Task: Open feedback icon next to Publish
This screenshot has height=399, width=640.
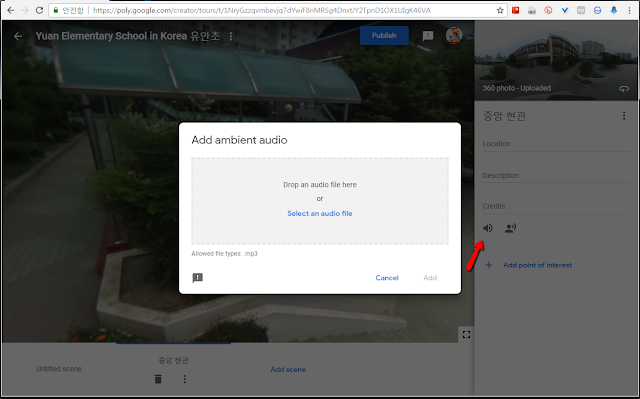Action: click(428, 36)
